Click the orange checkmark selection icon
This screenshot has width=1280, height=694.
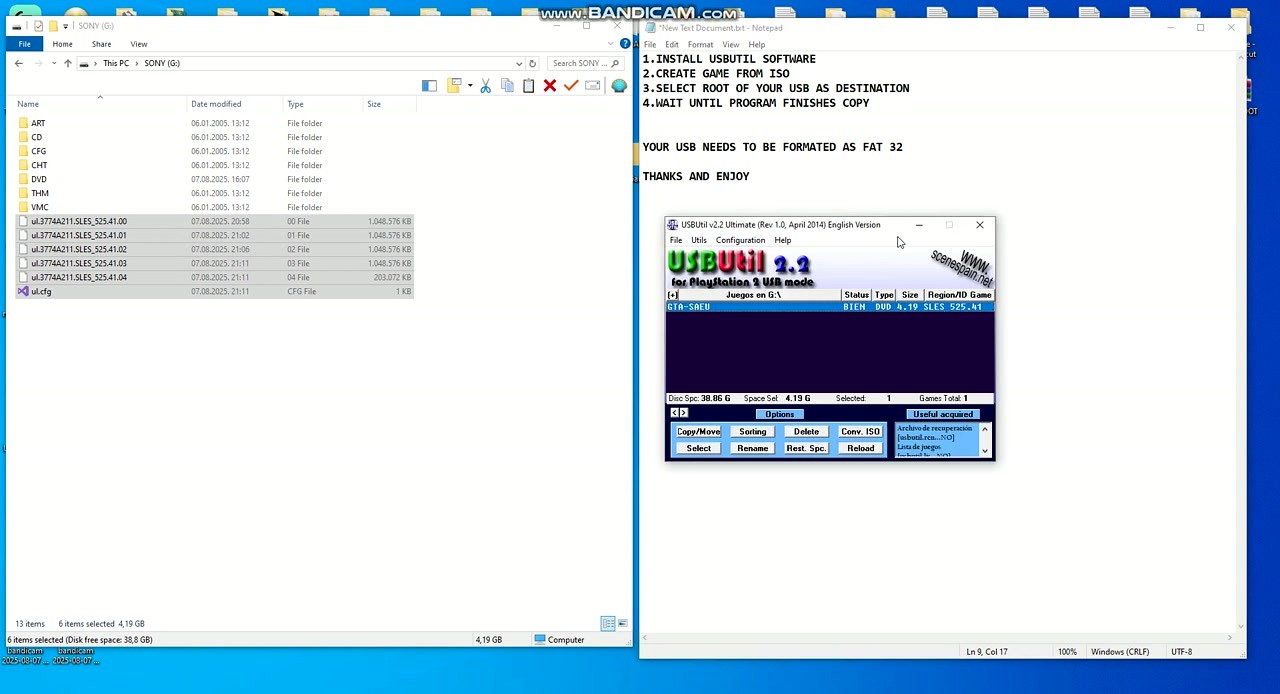570,85
